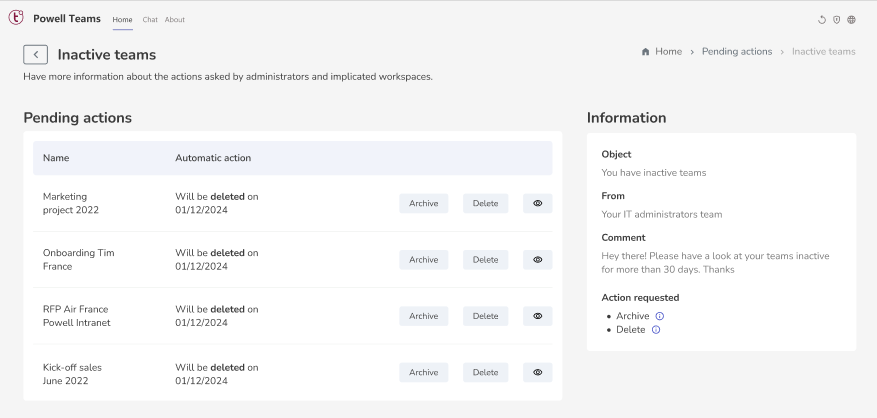
Task: Delete the Onboarding Tim France team
Action: point(485,260)
